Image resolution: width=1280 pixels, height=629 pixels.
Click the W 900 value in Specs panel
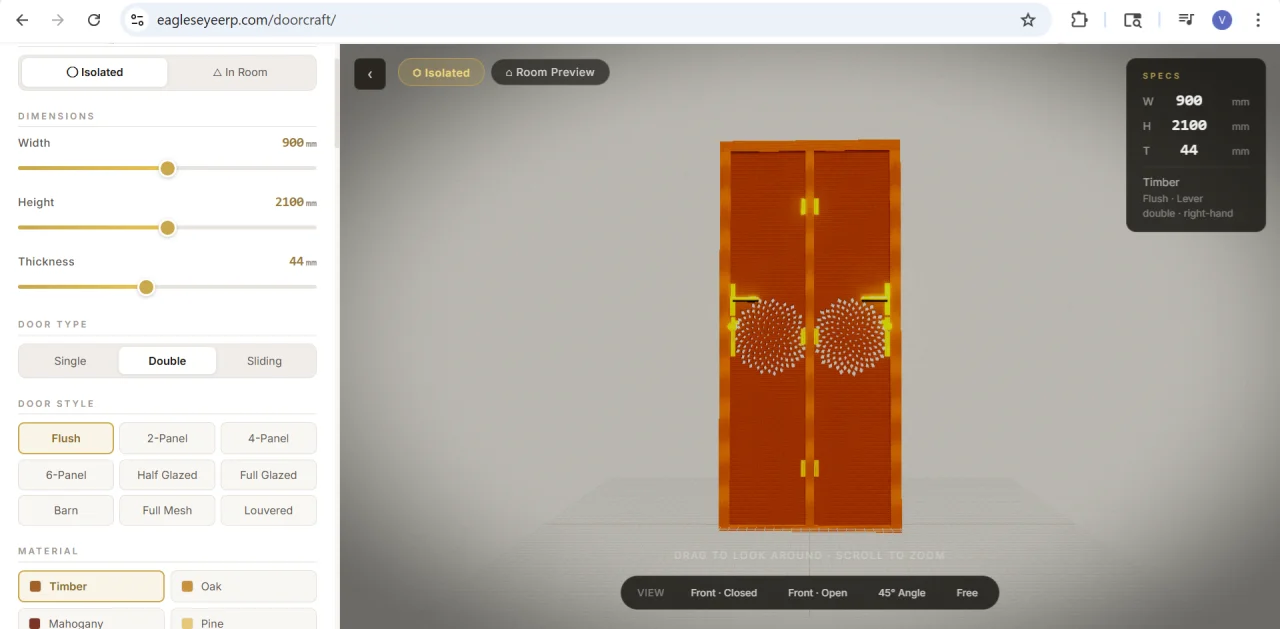[1189, 101]
